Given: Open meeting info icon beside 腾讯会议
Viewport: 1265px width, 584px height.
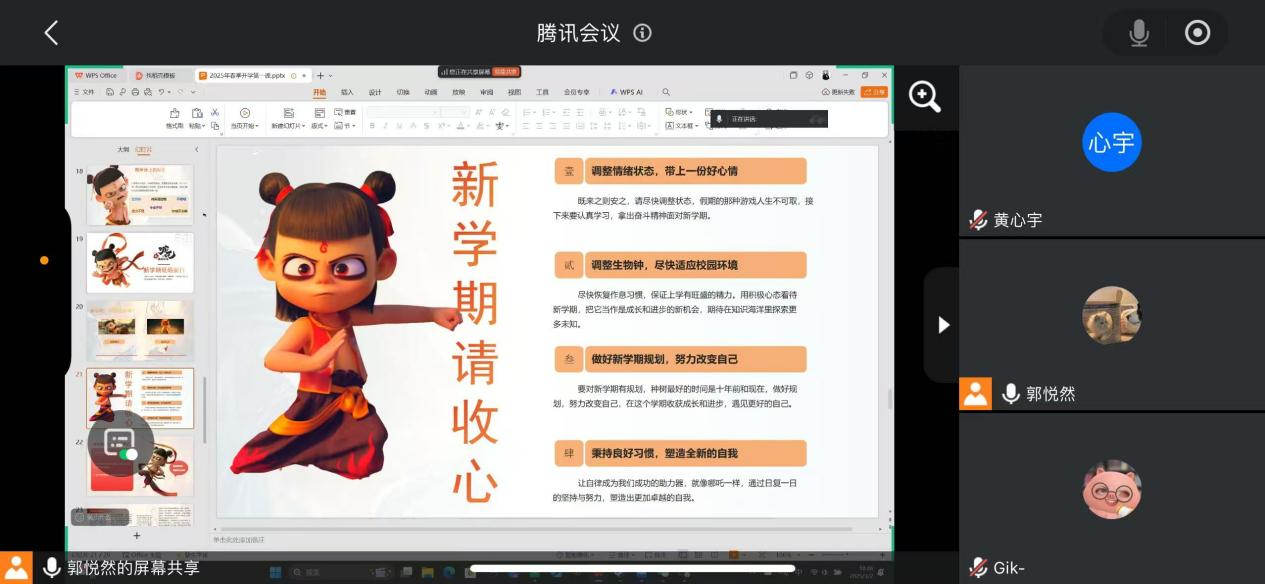Looking at the screenshot, I should point(643,33).
